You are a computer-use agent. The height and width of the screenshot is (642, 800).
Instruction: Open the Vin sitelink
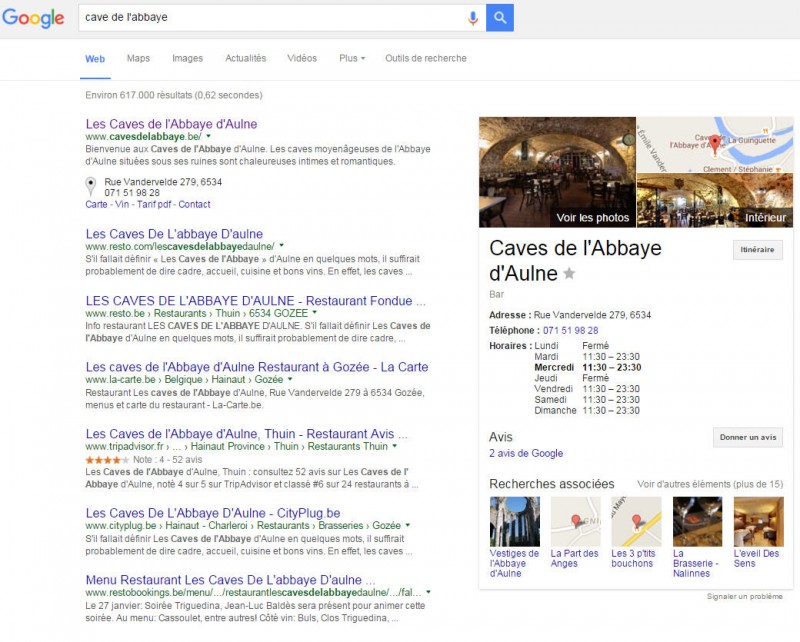(x=122, y=204)
